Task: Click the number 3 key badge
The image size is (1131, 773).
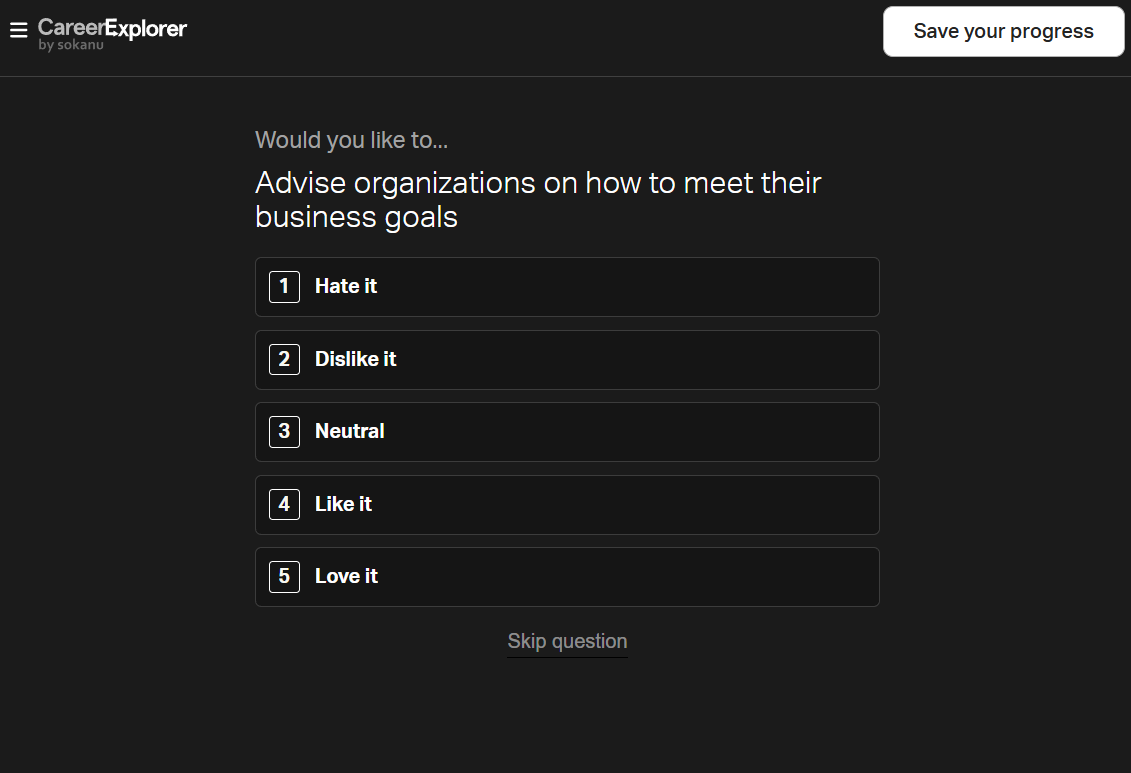Action: click(x=284, y=432)
